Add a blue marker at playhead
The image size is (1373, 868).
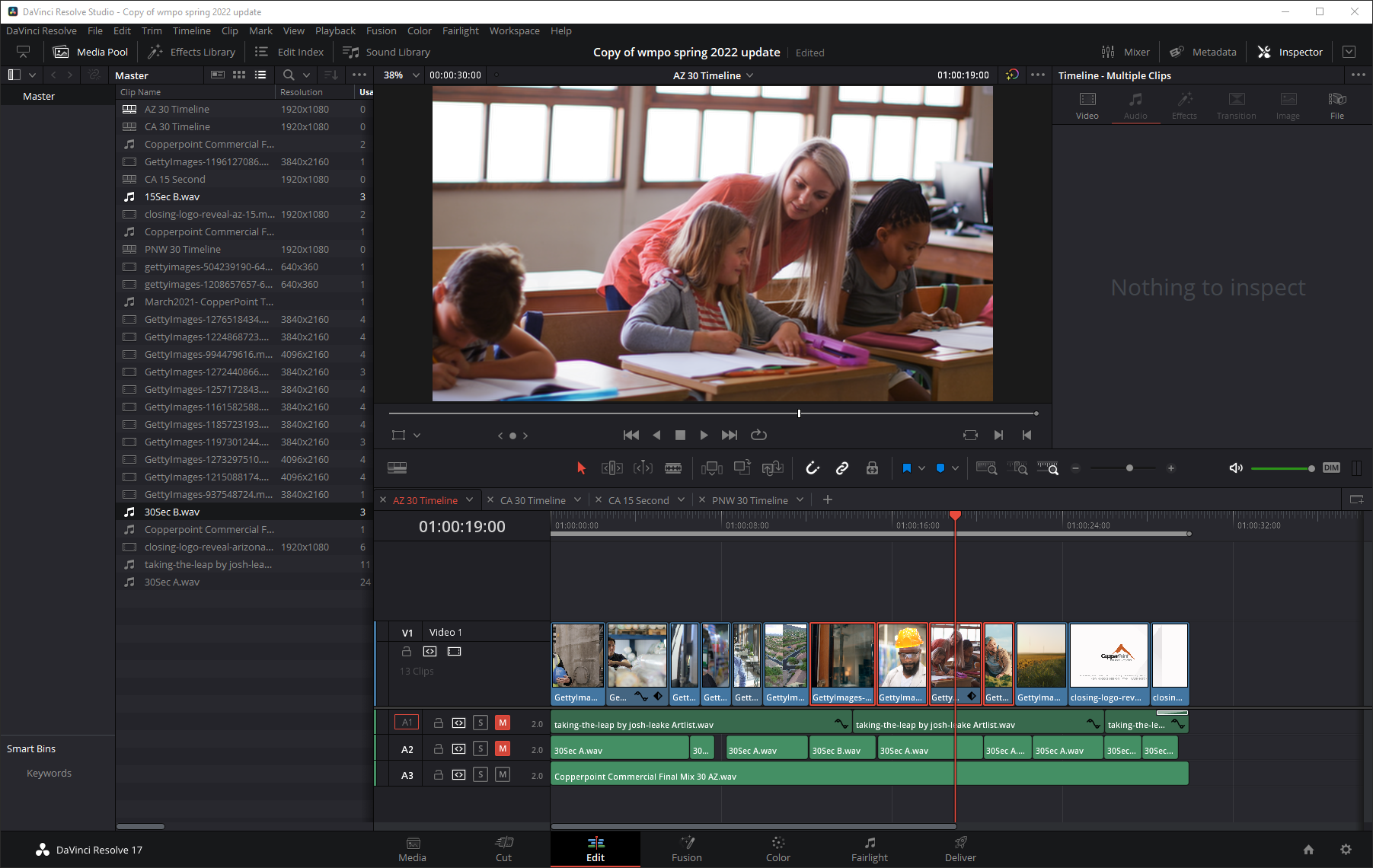[940, 468]
